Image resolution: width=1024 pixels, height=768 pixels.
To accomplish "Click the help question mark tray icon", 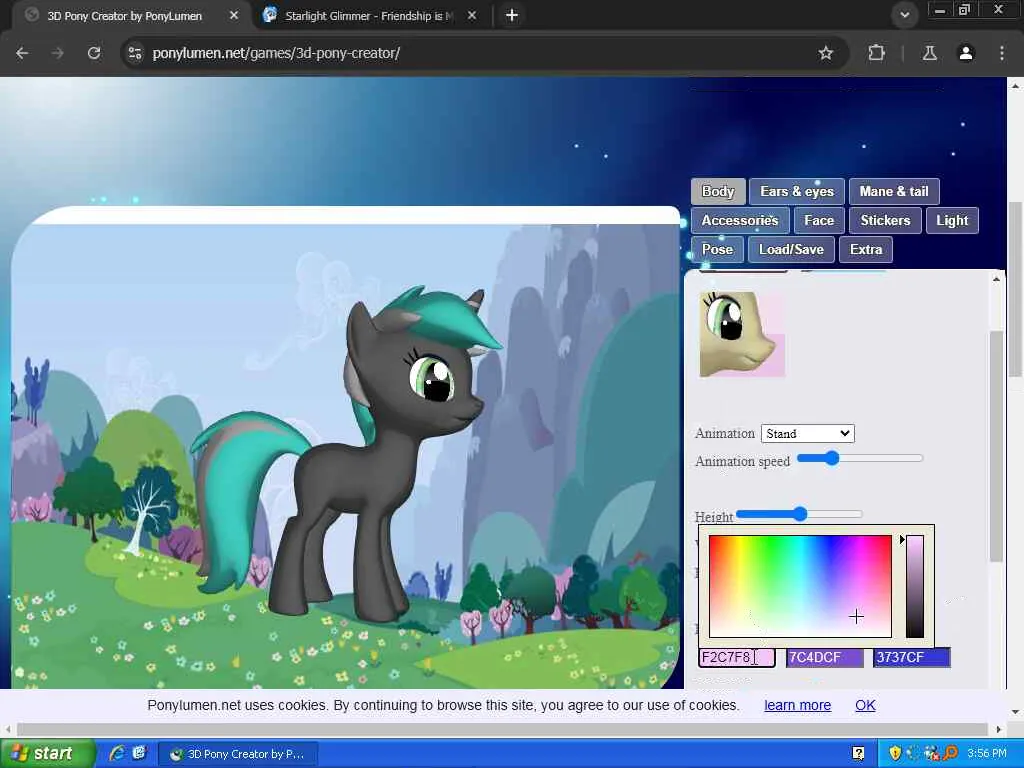I will [x=858, y=754].
